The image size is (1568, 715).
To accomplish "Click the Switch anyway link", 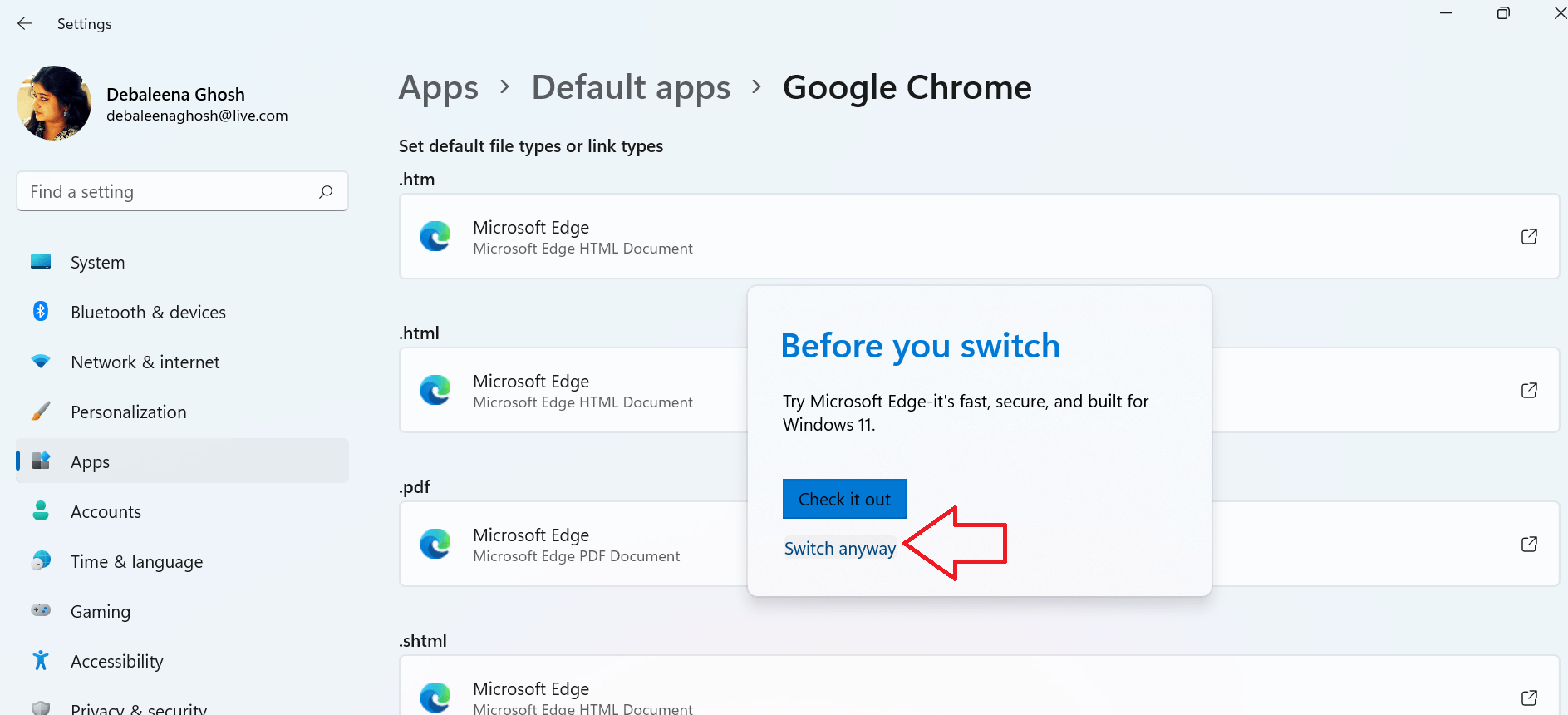I will click(839, 549).
